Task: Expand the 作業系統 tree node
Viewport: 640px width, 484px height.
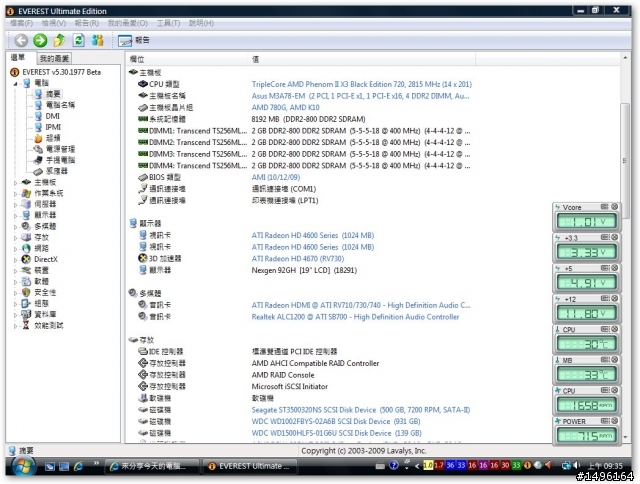Action: point(16,194)
